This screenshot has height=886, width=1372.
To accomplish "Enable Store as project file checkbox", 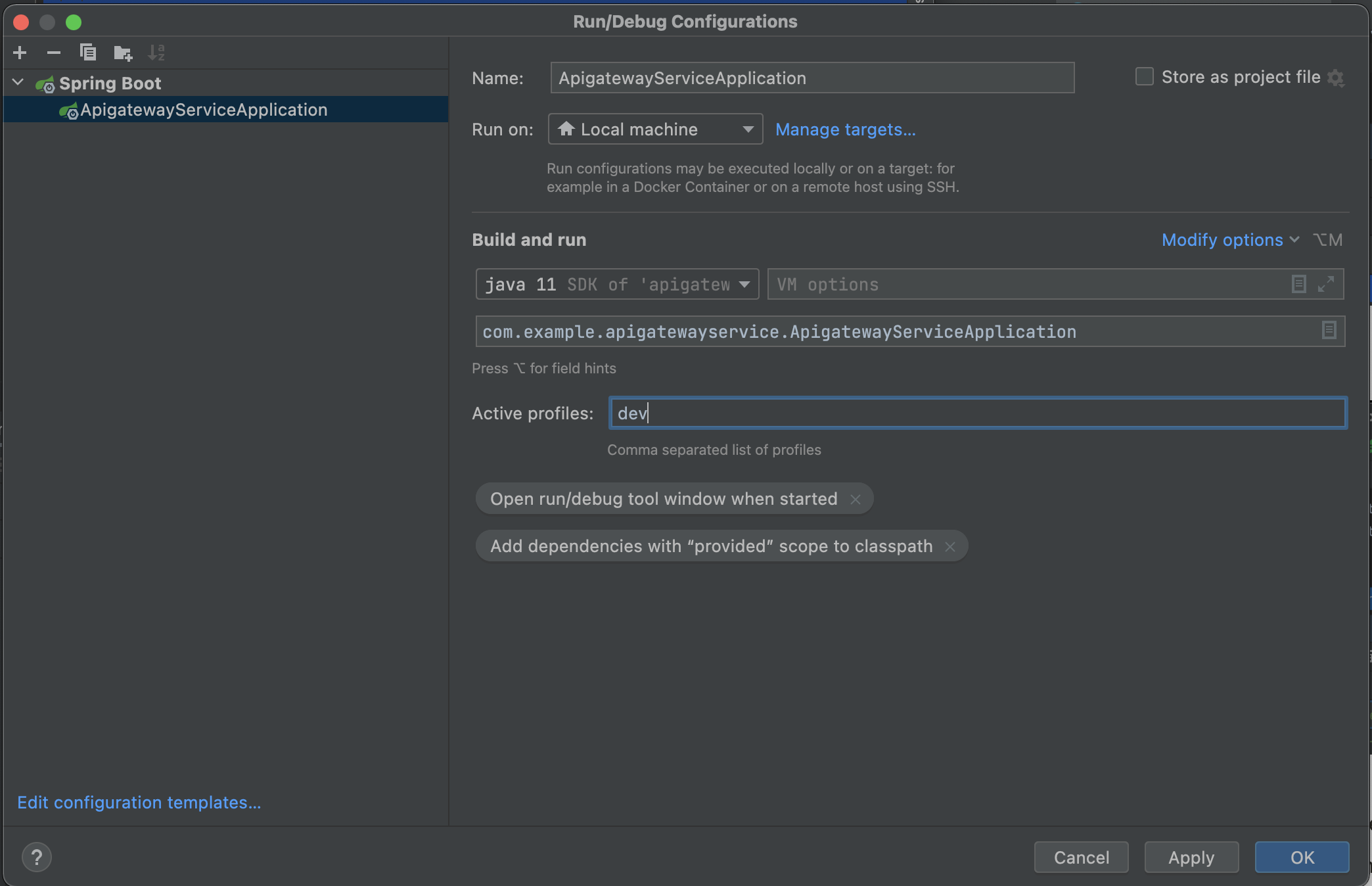I will pos(1145,77).
